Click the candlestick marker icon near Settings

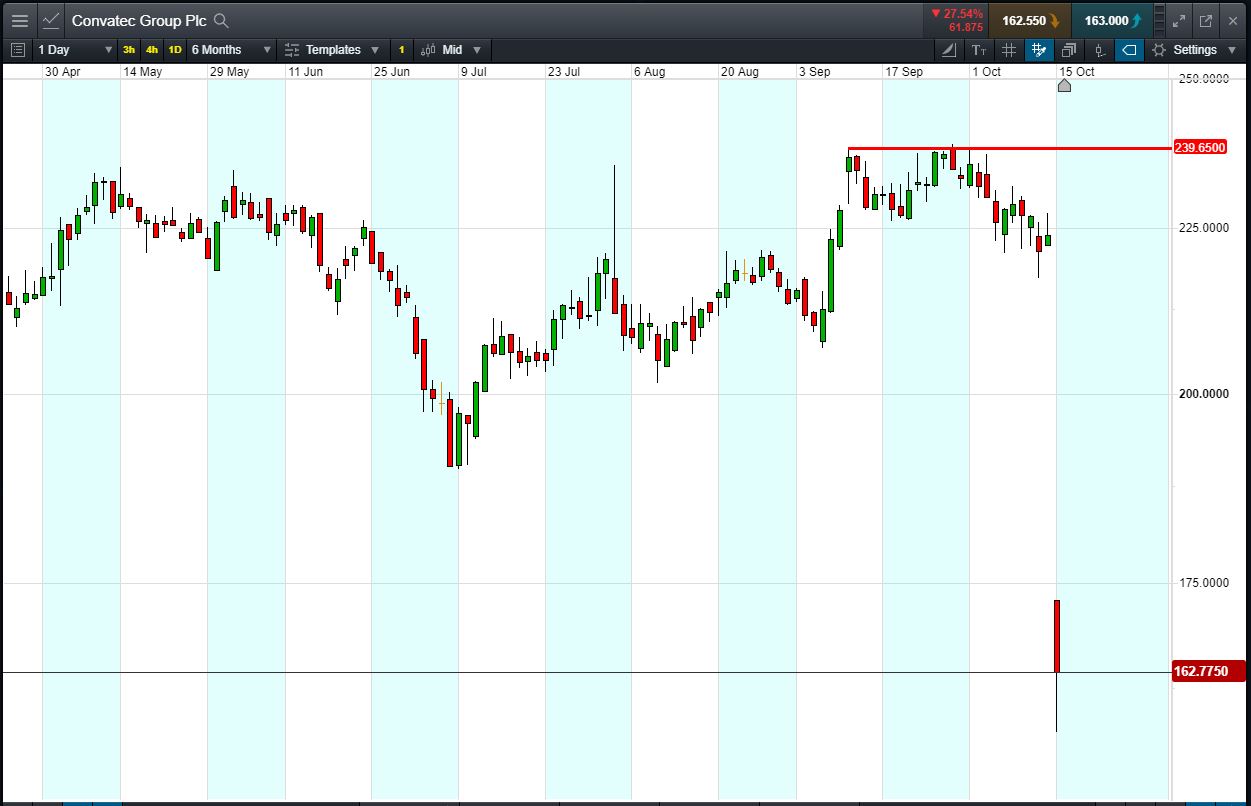pyautogui.click(x=1099, y=50)
